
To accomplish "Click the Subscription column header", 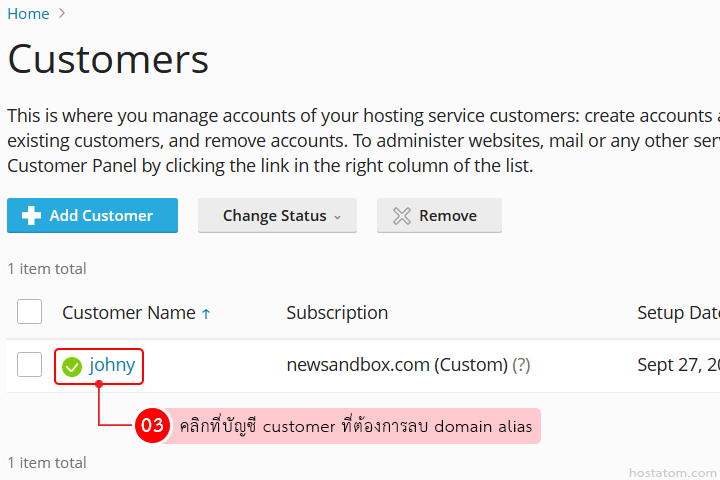I will tap(337, 313).
